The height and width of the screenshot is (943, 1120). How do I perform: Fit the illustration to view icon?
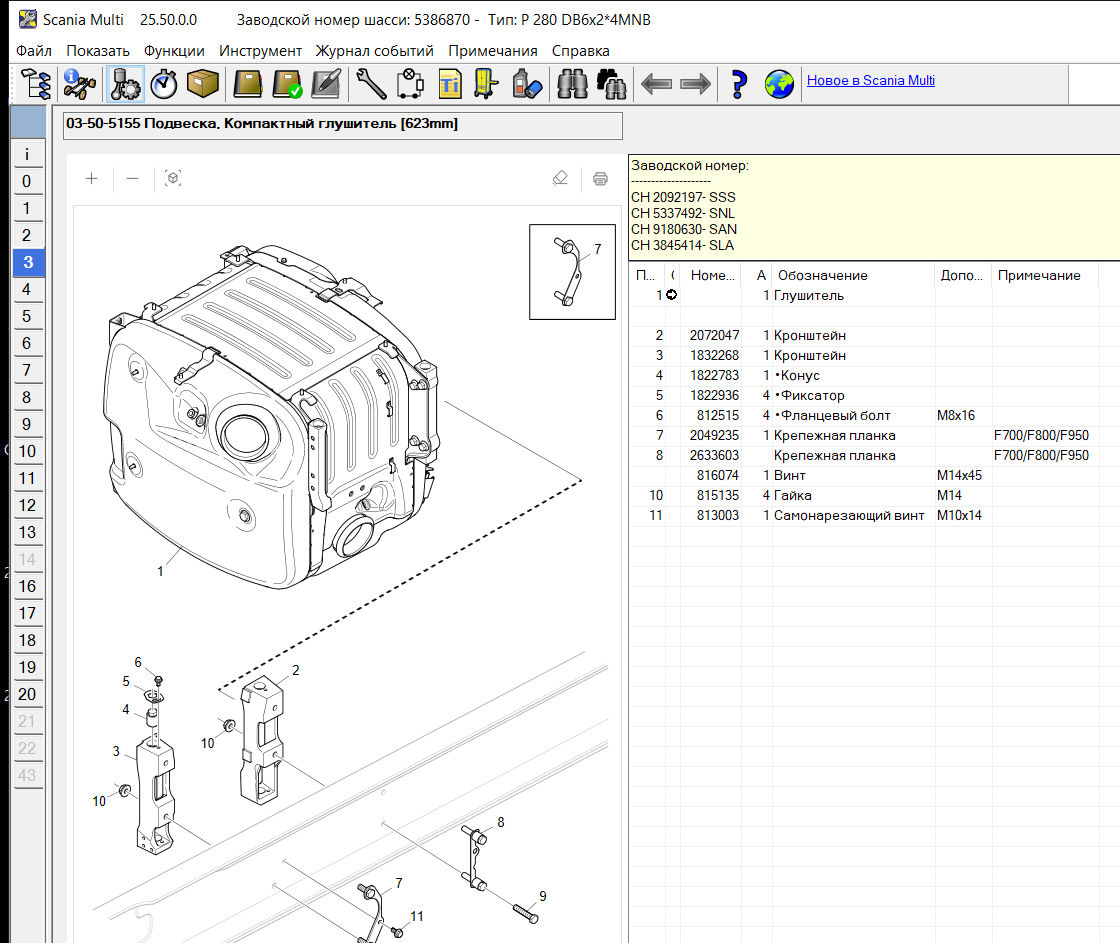[x=173, y=179]
